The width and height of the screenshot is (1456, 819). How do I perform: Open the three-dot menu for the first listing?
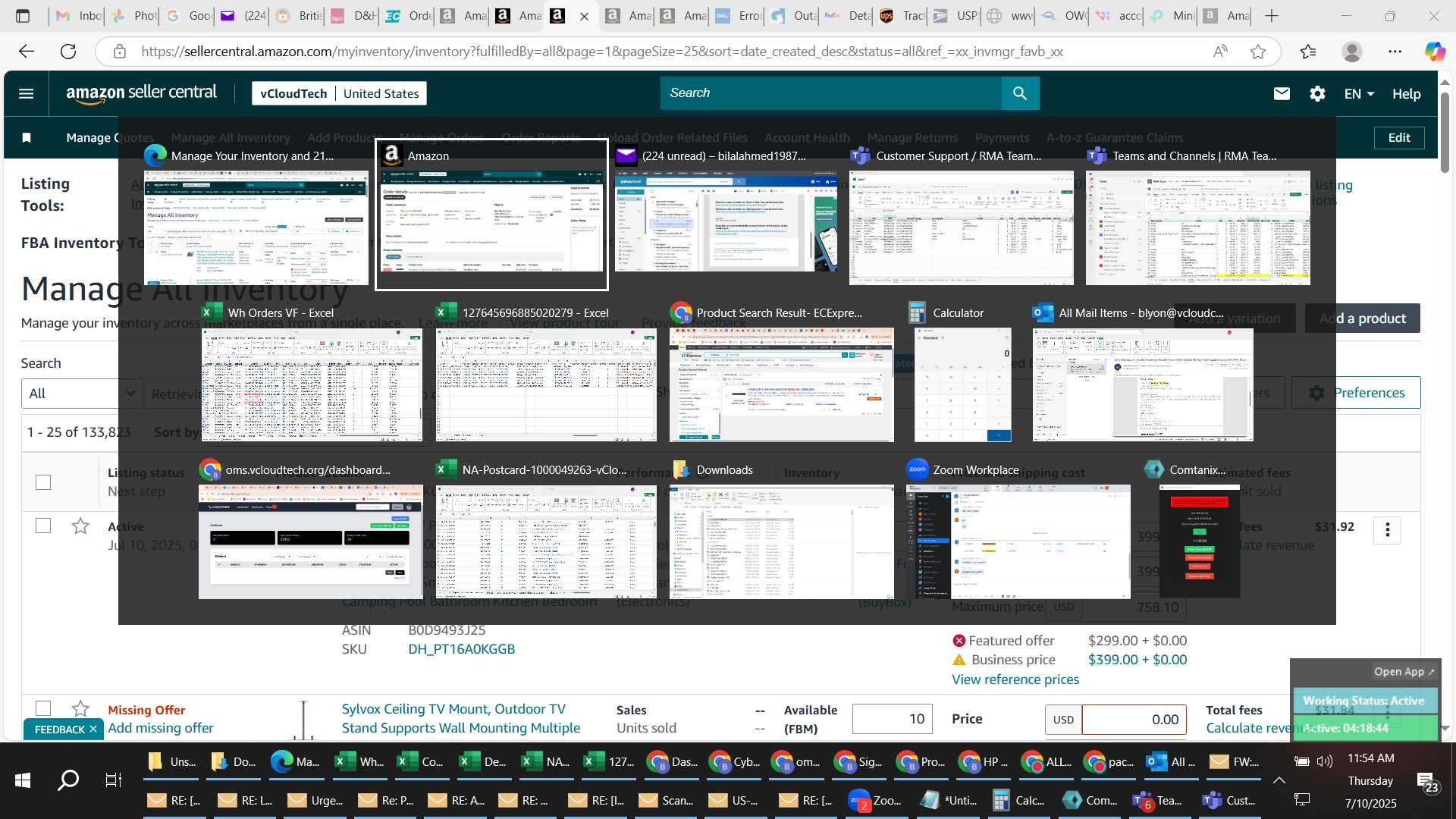[x=1387, y=529]
